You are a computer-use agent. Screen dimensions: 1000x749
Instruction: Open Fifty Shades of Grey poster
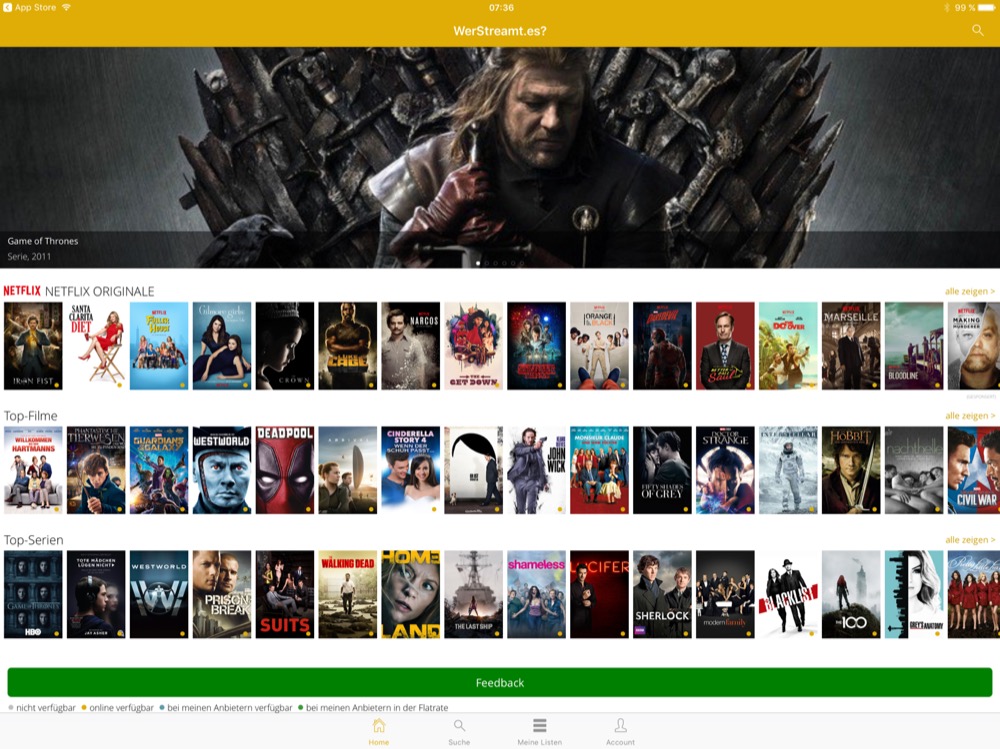coord(663,470)
